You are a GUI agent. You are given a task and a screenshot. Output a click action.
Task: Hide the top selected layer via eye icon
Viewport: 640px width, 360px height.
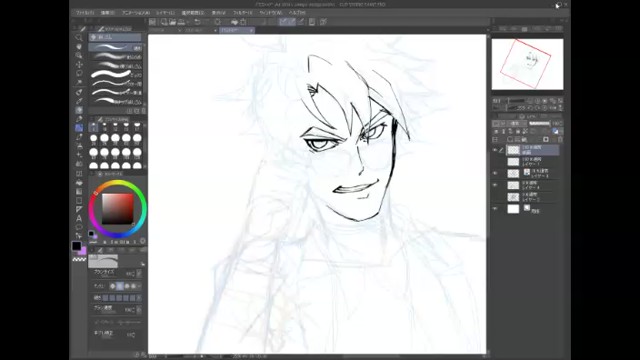click(x=495, y=150)
